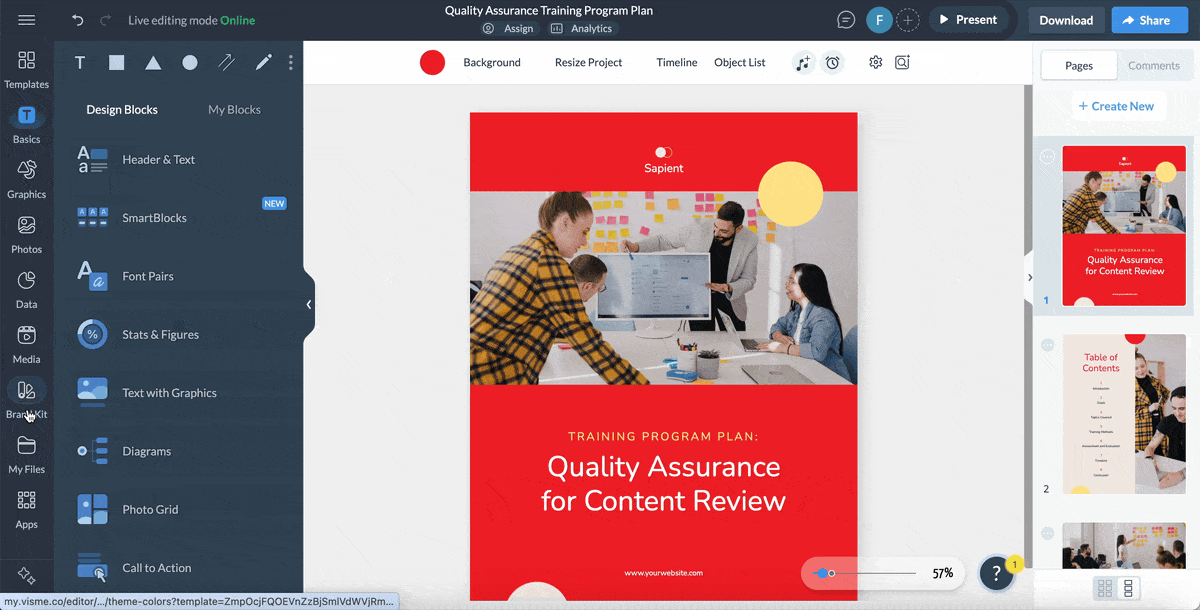
Task: Add a collaborator with plus icon
Action: coord(907,20)
